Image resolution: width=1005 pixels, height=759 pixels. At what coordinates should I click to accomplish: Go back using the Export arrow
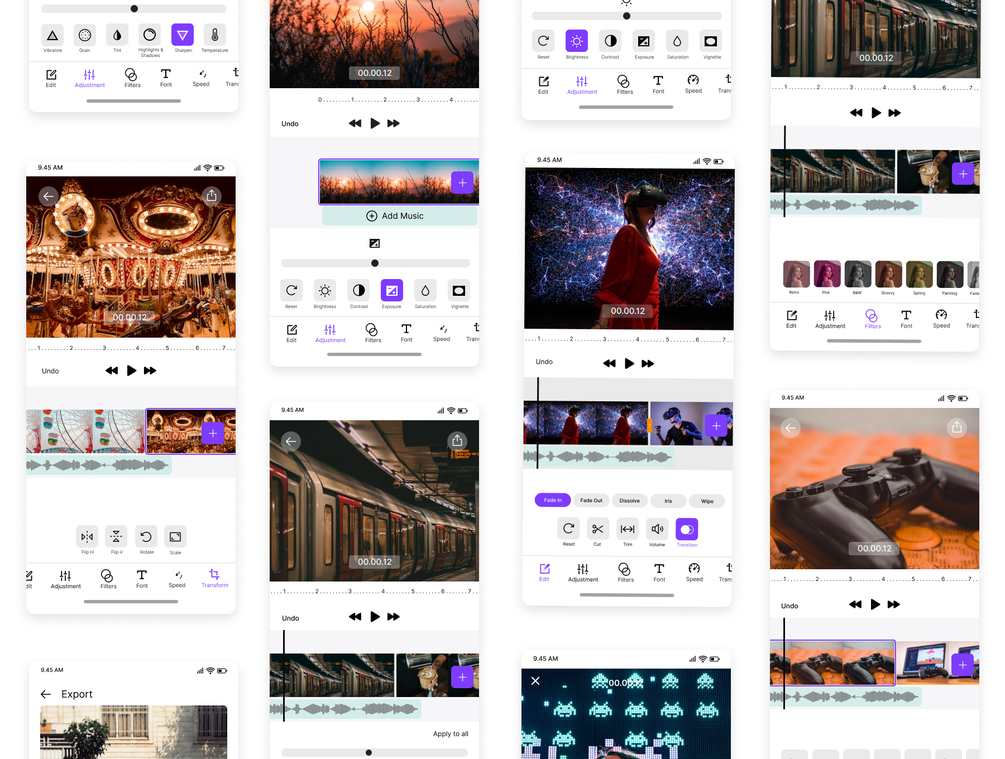[x=46, y=694]
